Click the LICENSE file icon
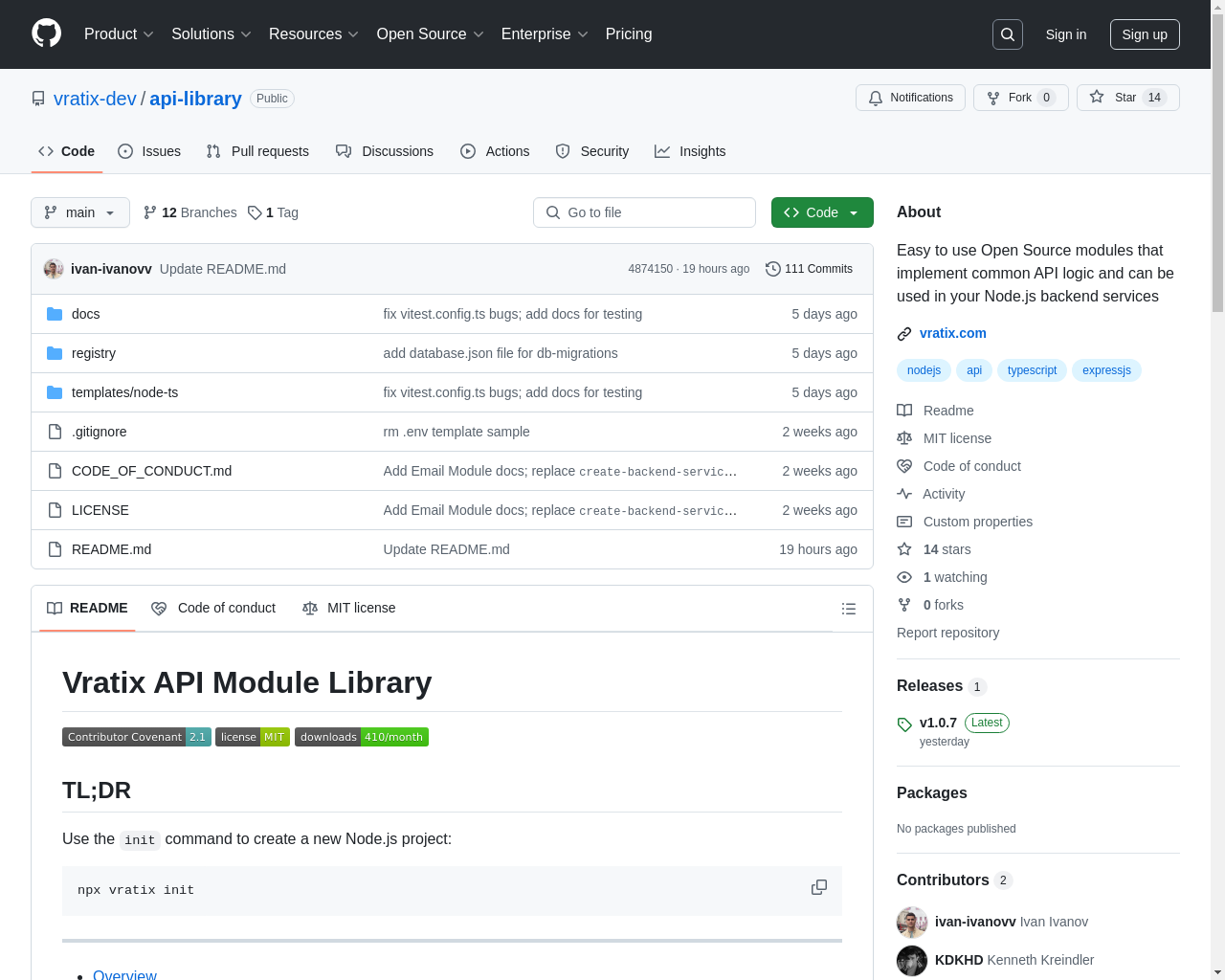Screen dimensions: 1225x980 pyautogui.click(x=55, y=510)
